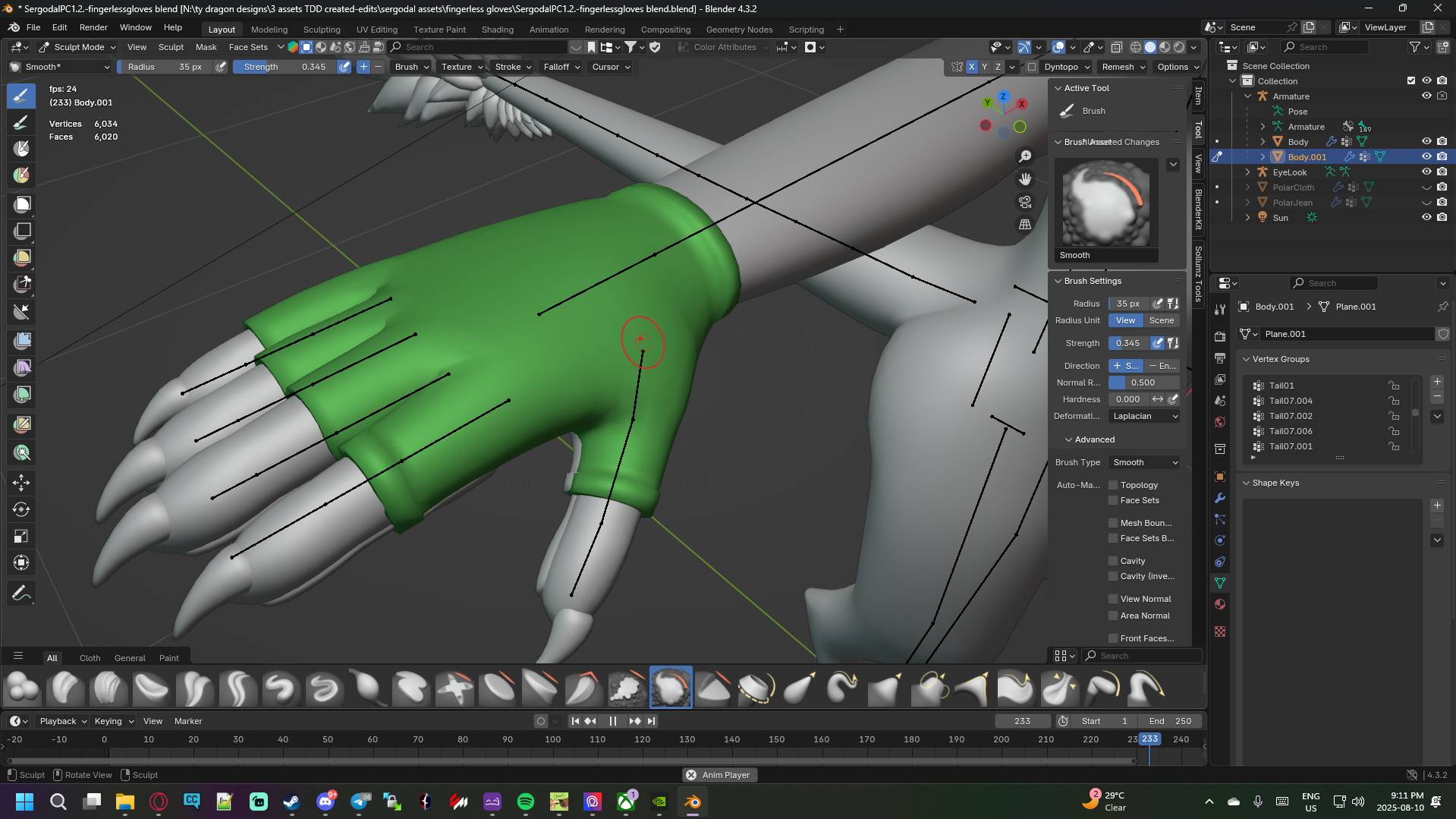Switch to the UV Editing workspace tab
The width and height of the screenshot is (1456, 819).
[377, 30]
